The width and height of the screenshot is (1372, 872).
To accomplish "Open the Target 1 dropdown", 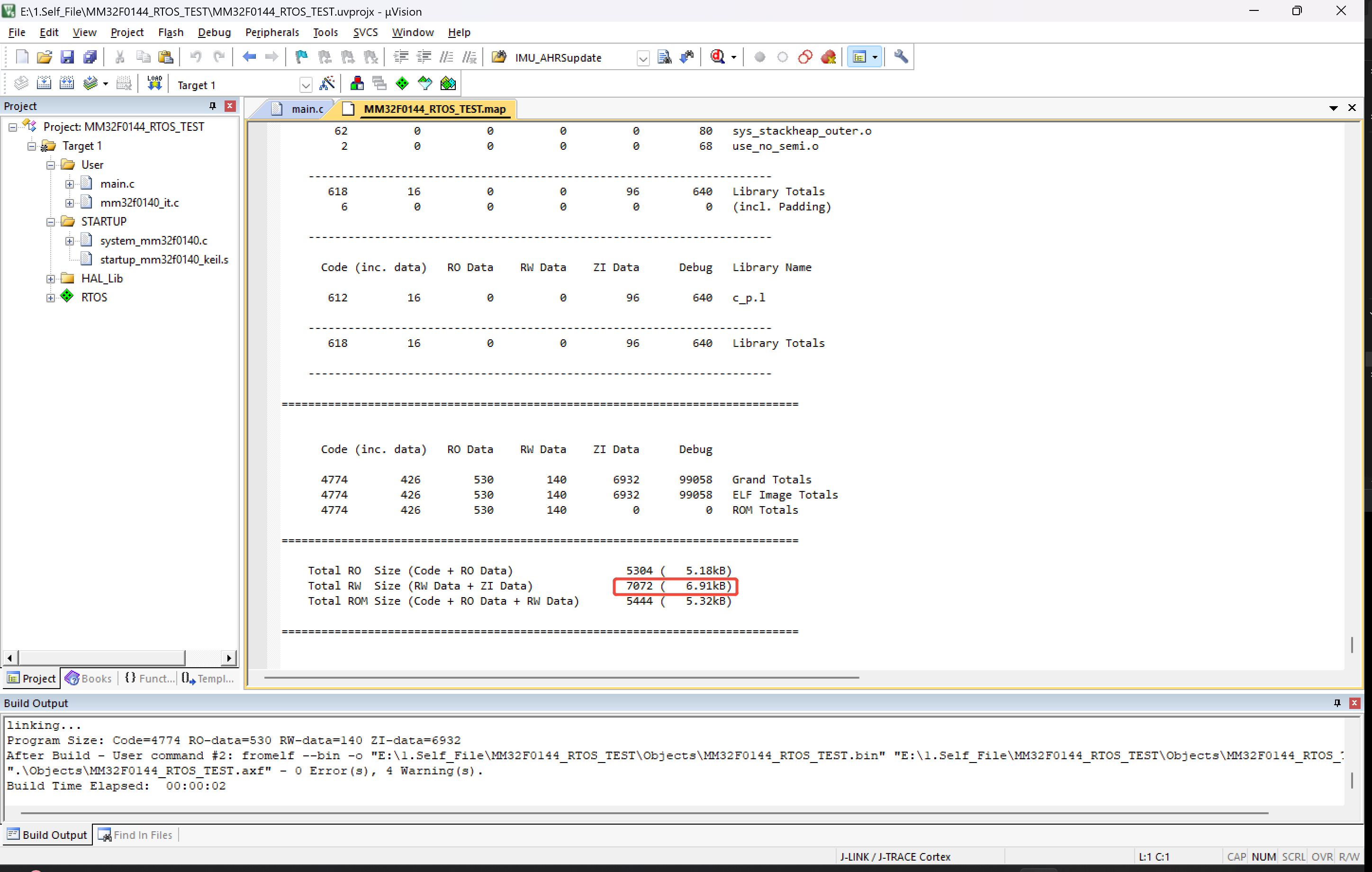I will pyautogui.click(x=306, y=85).
